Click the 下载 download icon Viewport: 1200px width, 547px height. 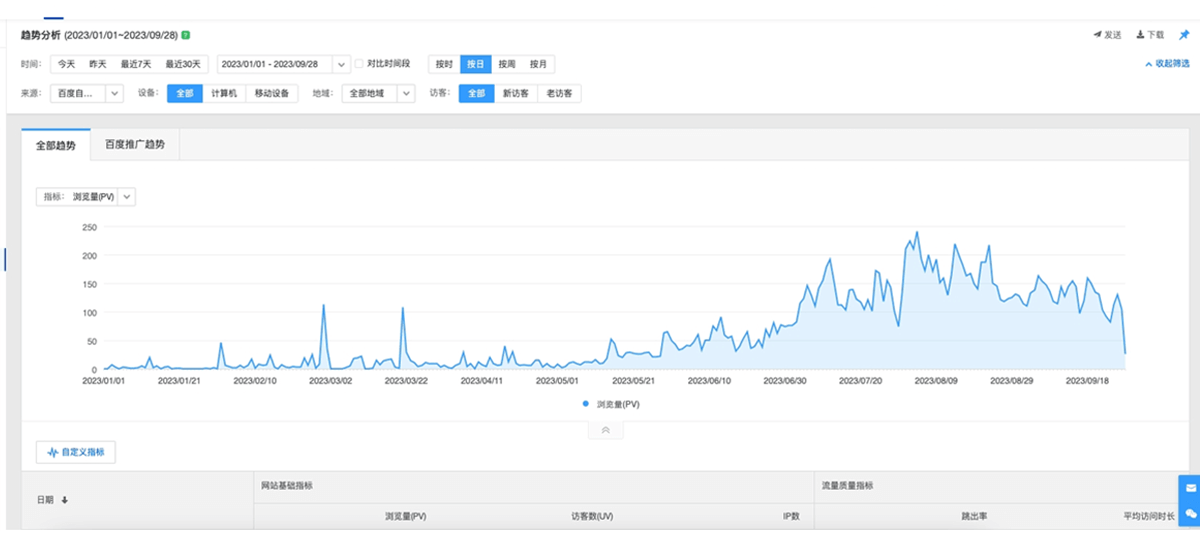(1140, 35)
